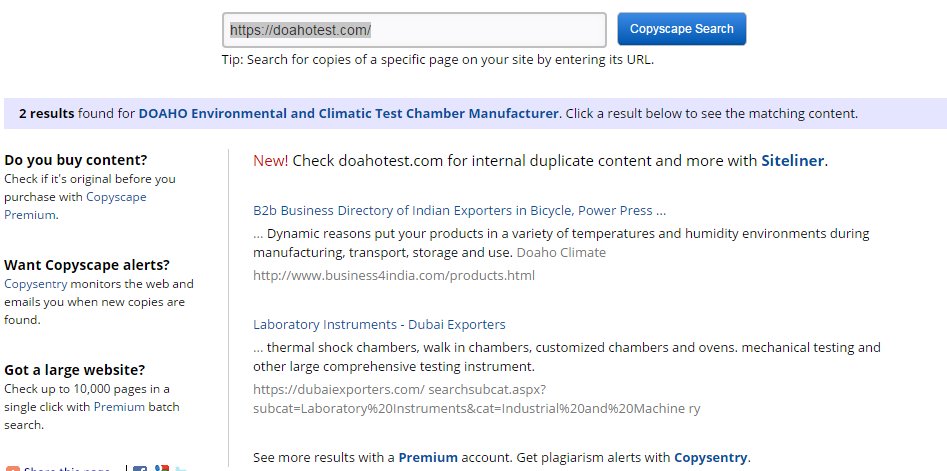This screenshot has height=471, width=947.
Task: Open the Copysentry link in the sidebar
Action: (36, 284)
